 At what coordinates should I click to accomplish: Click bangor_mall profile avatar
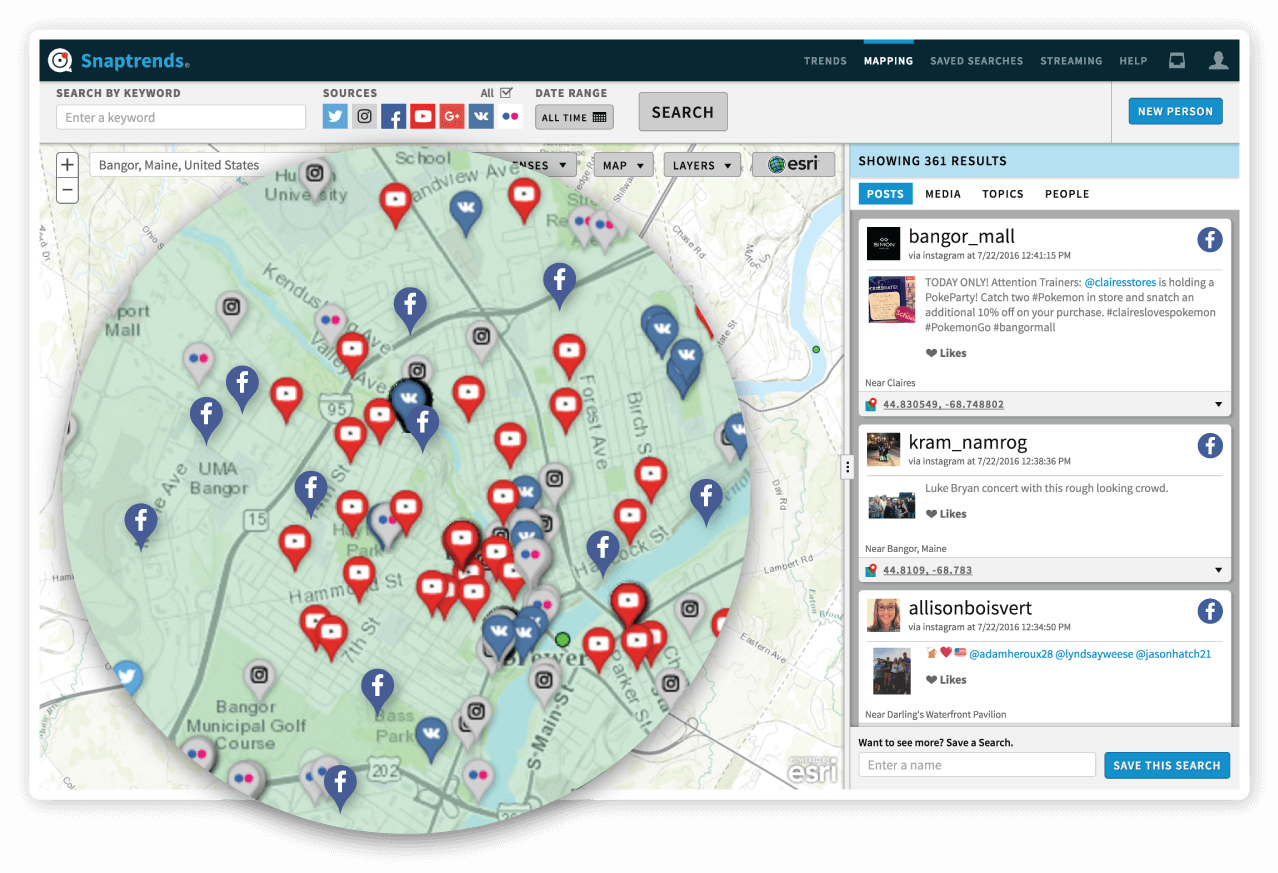point(883,244)
